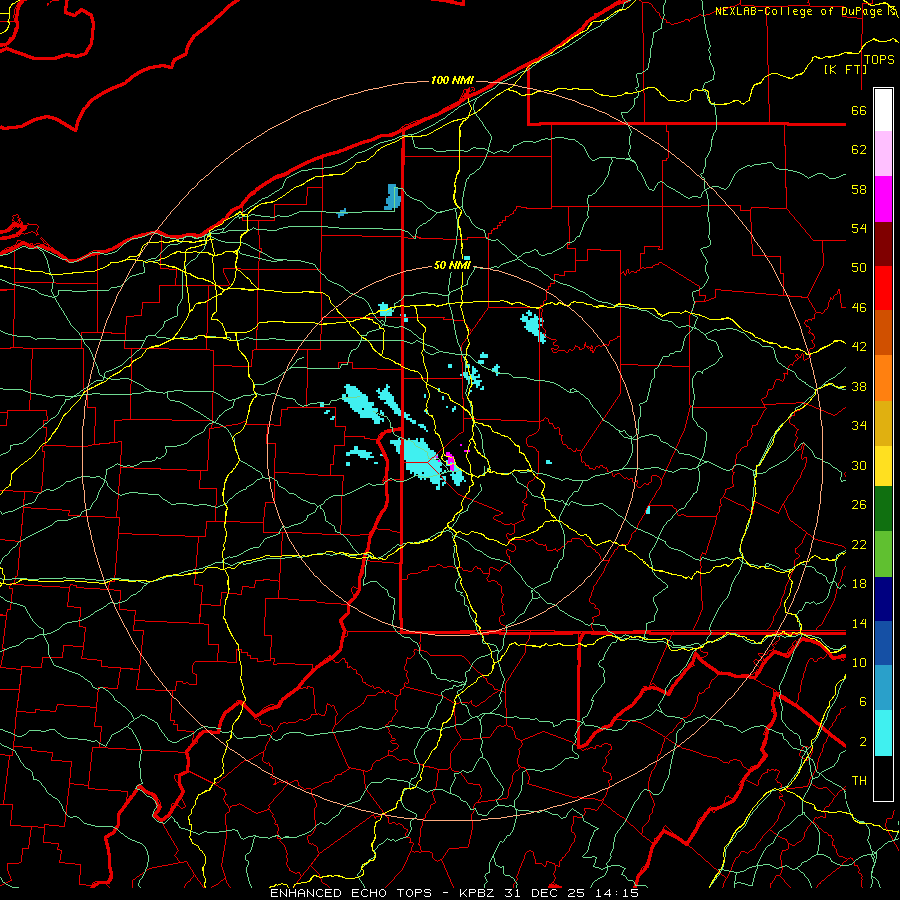
Task: Click the 26 value on legend
Action: [859, 505]
